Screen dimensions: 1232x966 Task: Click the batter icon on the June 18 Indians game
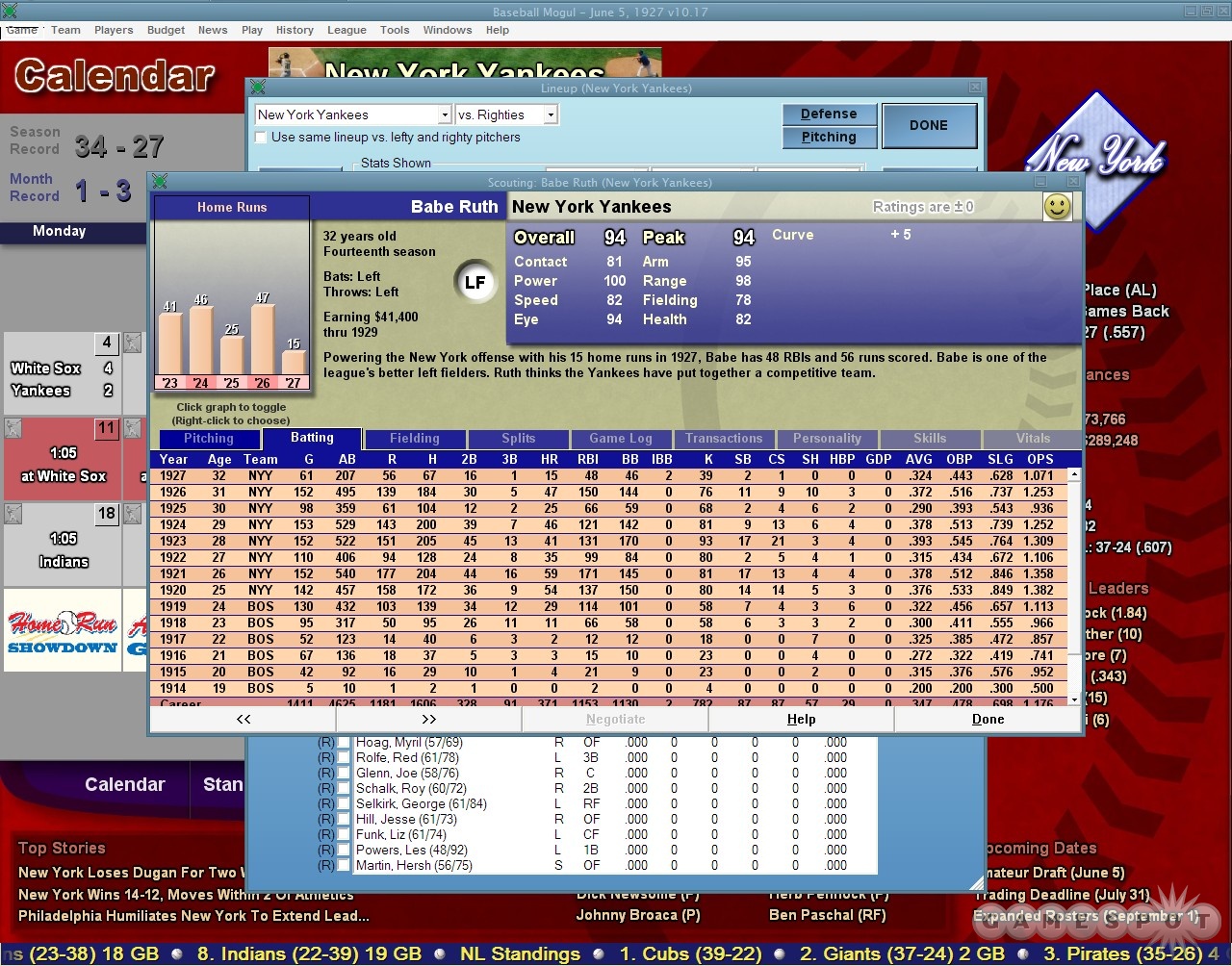13,513
